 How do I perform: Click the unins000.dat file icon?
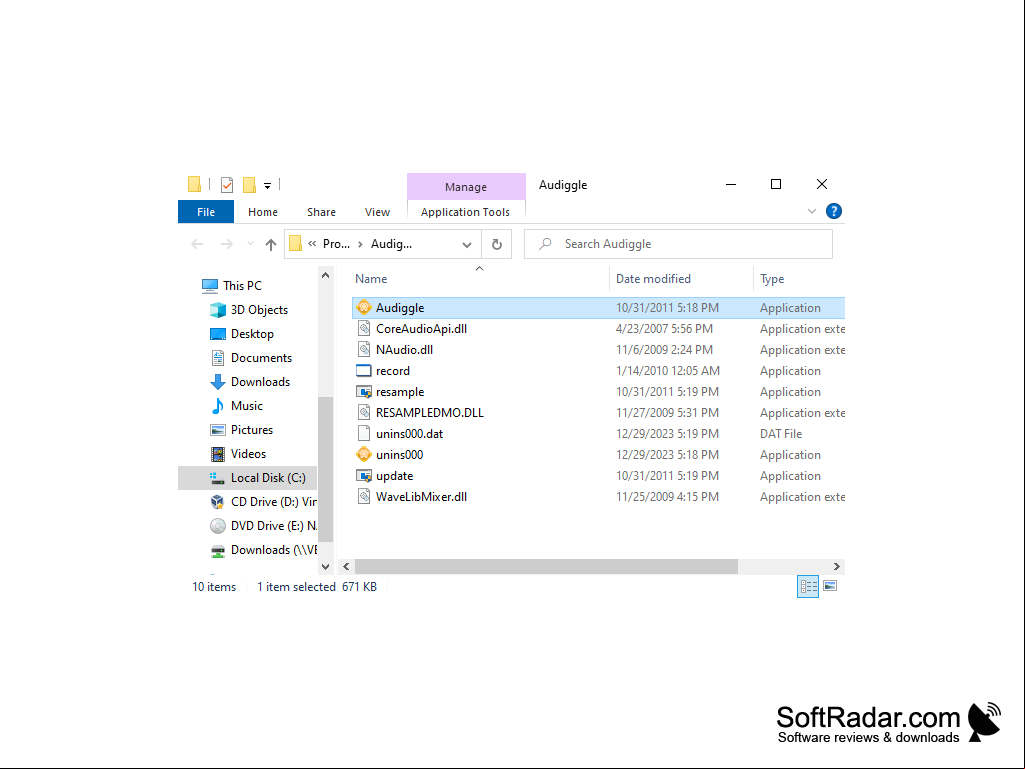point(363,434)
